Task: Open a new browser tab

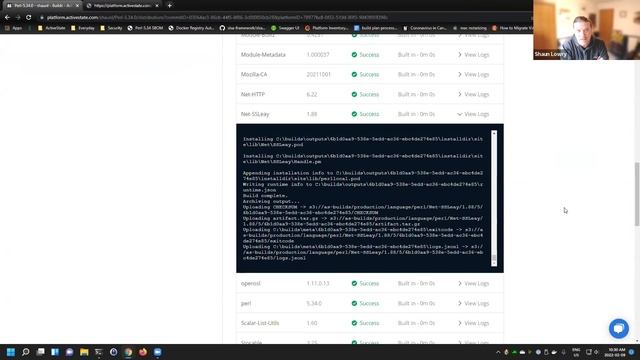Action: click(x=169, y=6)
